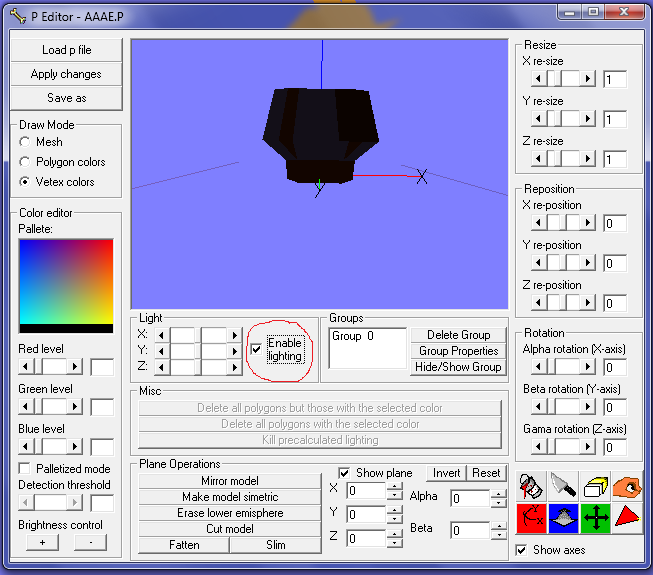653x575 pixels.
Task: Select the knife cut tool icon
Action: 563,486
